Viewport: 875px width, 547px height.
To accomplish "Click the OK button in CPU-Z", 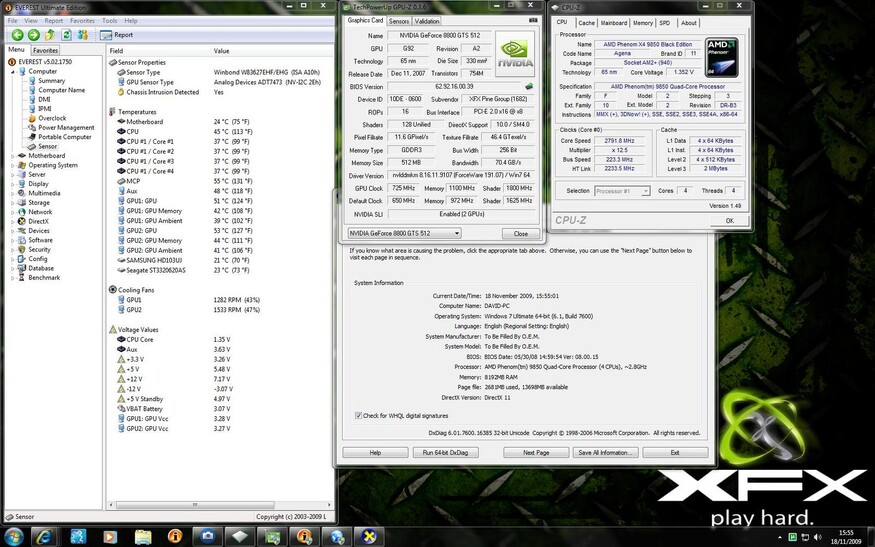I will pyautogui.click(x=729, y=220).
